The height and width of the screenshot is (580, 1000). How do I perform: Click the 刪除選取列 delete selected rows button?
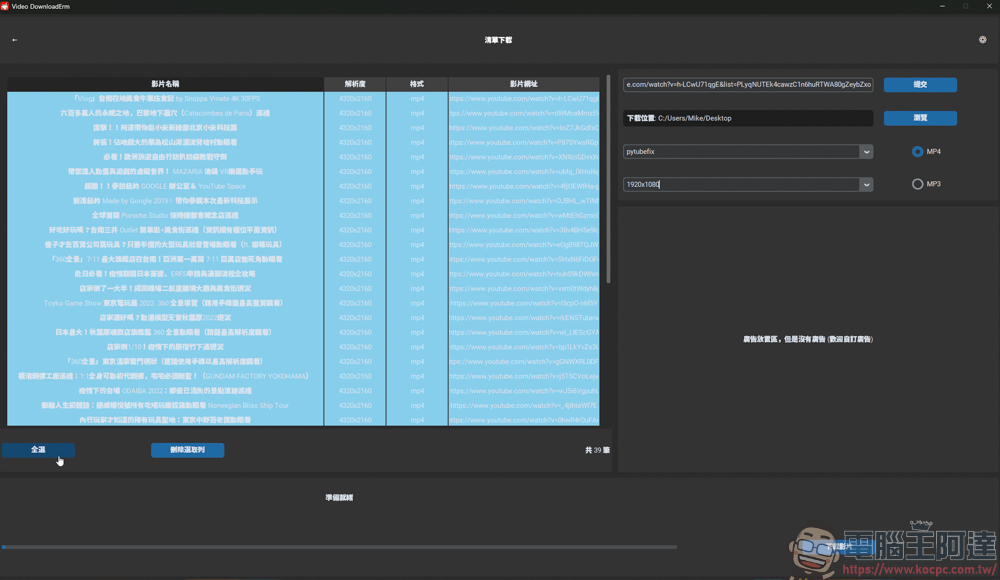[188, 450]
